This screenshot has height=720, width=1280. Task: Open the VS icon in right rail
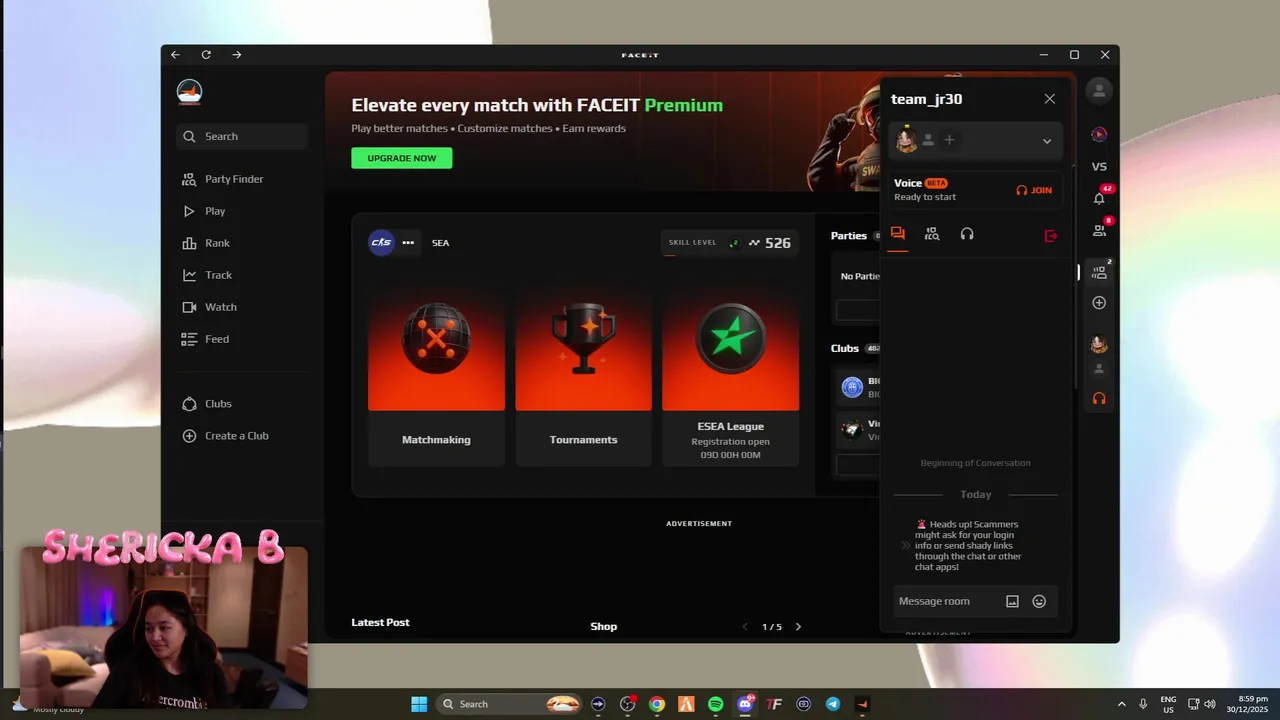pyautogui.click(x=1099, y=167)
